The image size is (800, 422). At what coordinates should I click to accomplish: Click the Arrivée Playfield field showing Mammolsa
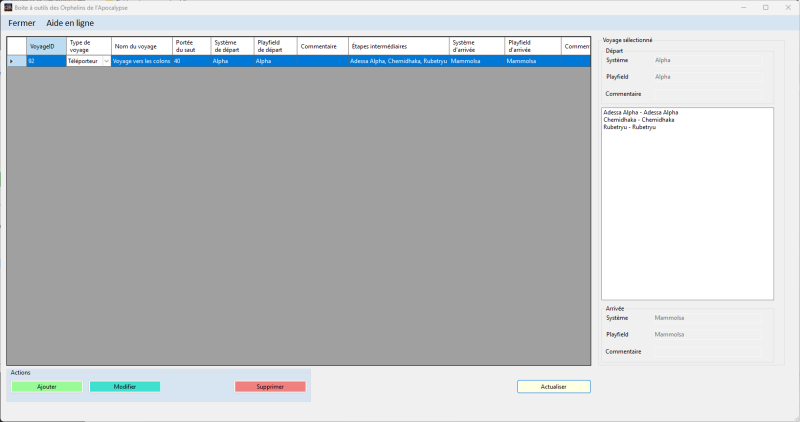(x=706, y=334)
